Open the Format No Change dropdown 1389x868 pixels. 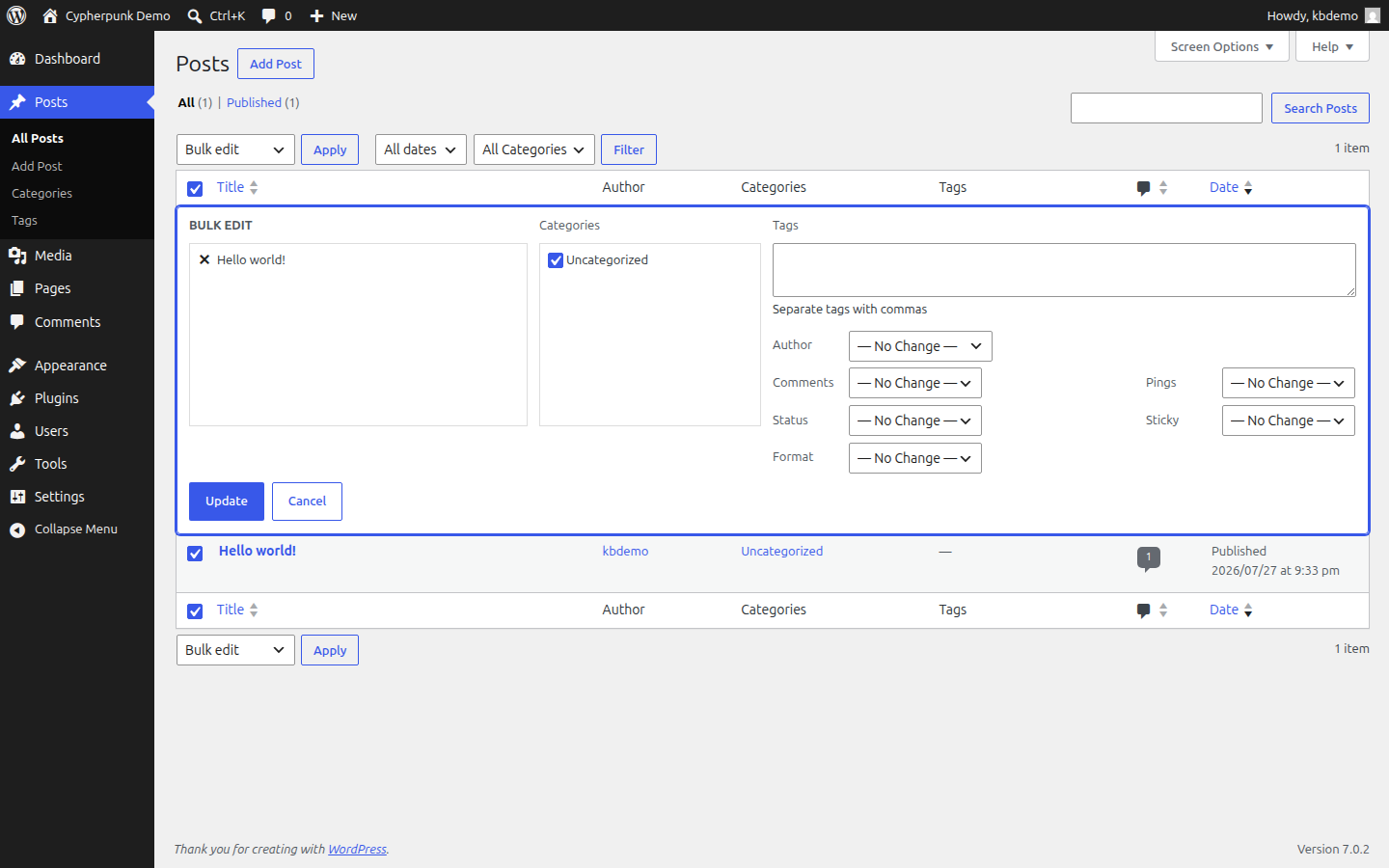tap(915, 458)
